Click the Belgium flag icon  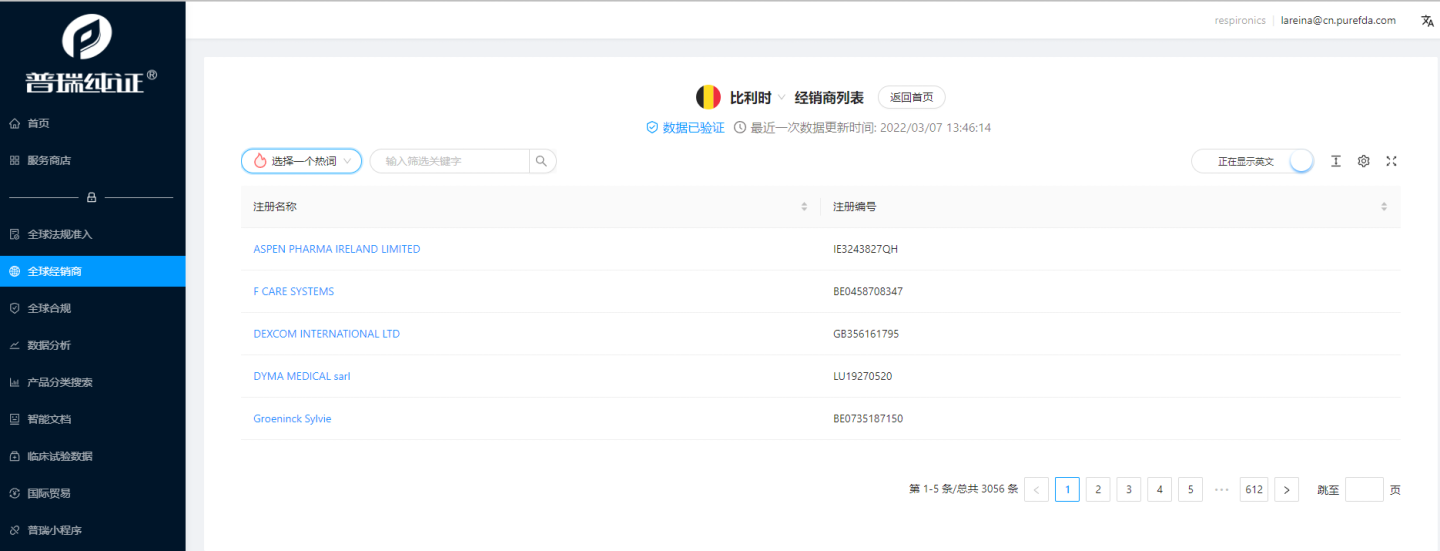[708, 97]
